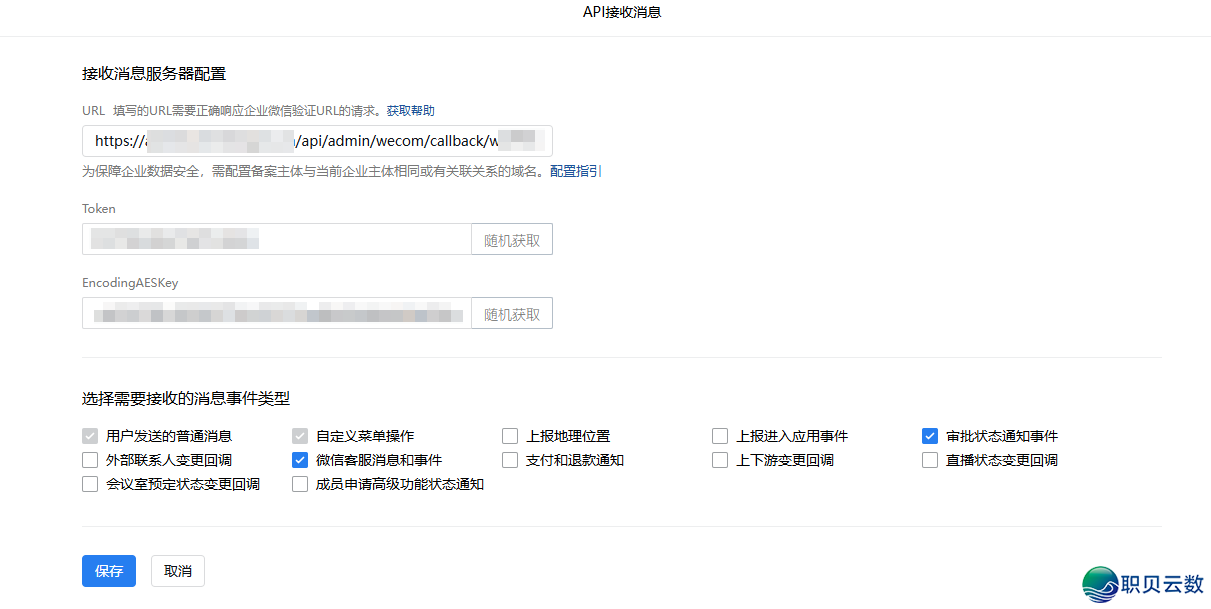Disable the 审批状态通知事件 checkbox
This screenshot has height=609, width=1211.
(x=930, y=435)
